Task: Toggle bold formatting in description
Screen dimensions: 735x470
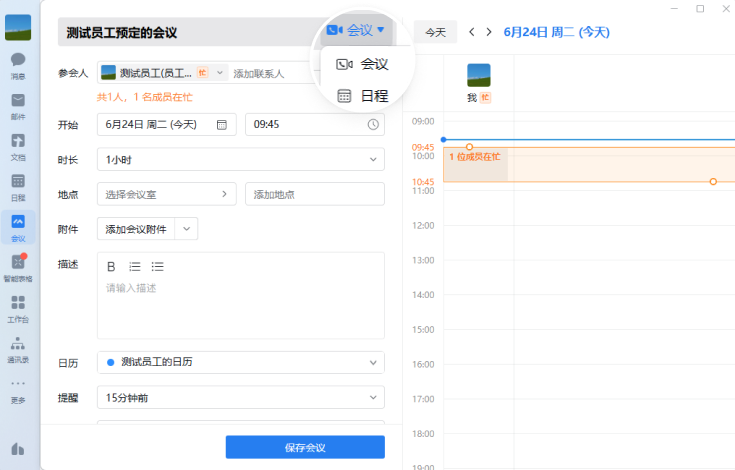Action: 111,267
